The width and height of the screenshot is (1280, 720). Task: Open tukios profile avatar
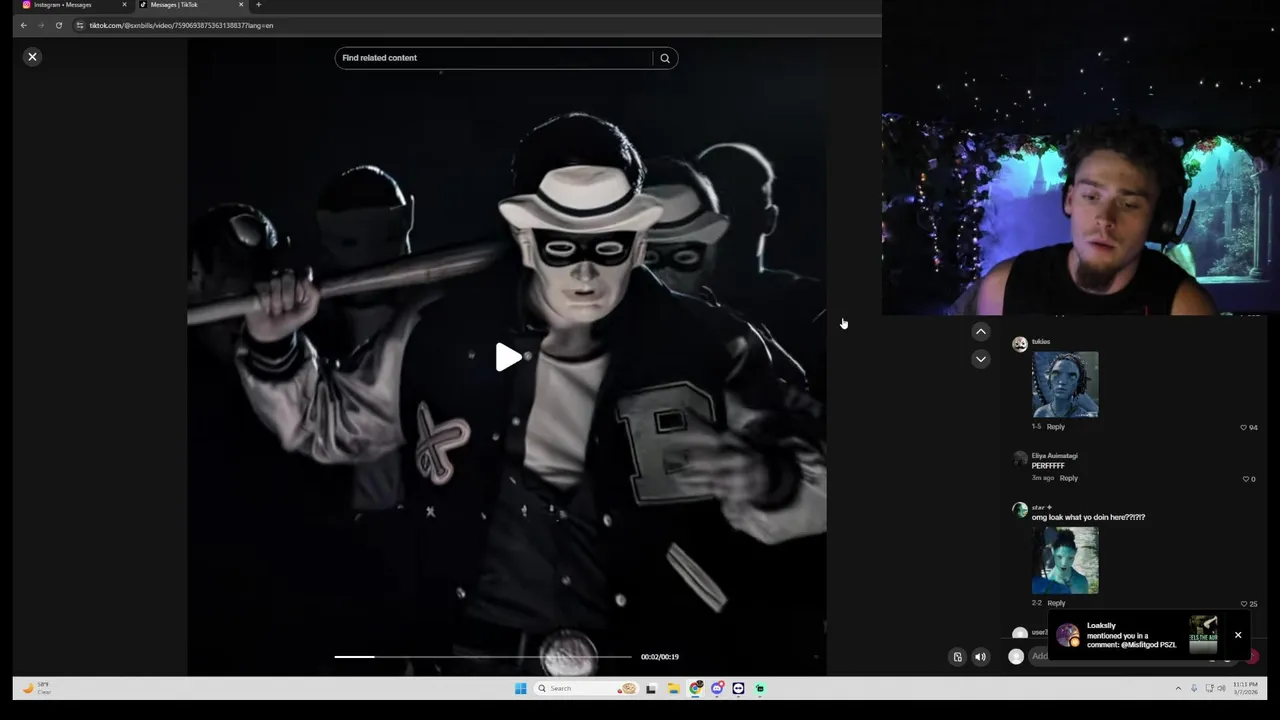coord(1019,344)
